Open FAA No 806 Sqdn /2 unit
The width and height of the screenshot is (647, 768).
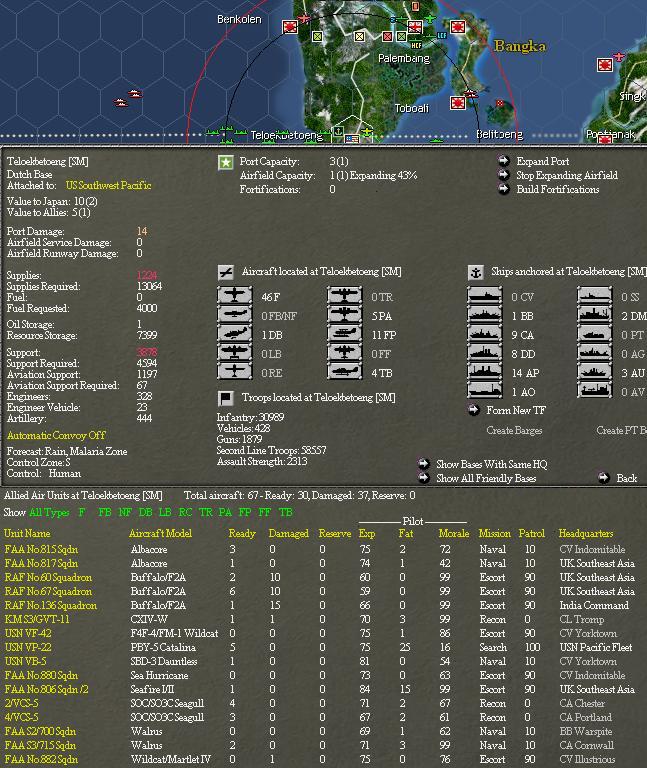pos(47,690)
